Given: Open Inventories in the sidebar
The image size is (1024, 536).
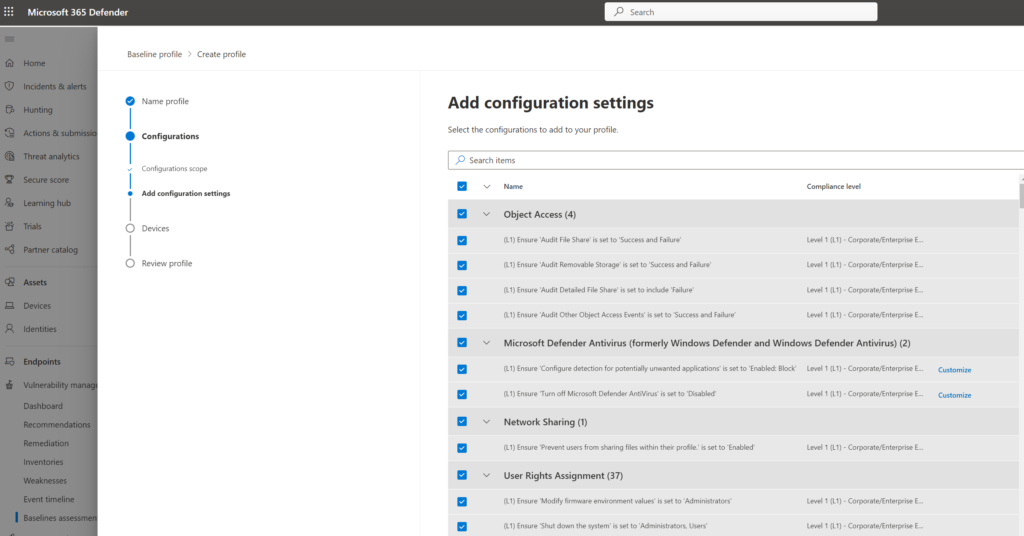Looking at the screenshot, I should pyautogui.click(x=43, y=462).
